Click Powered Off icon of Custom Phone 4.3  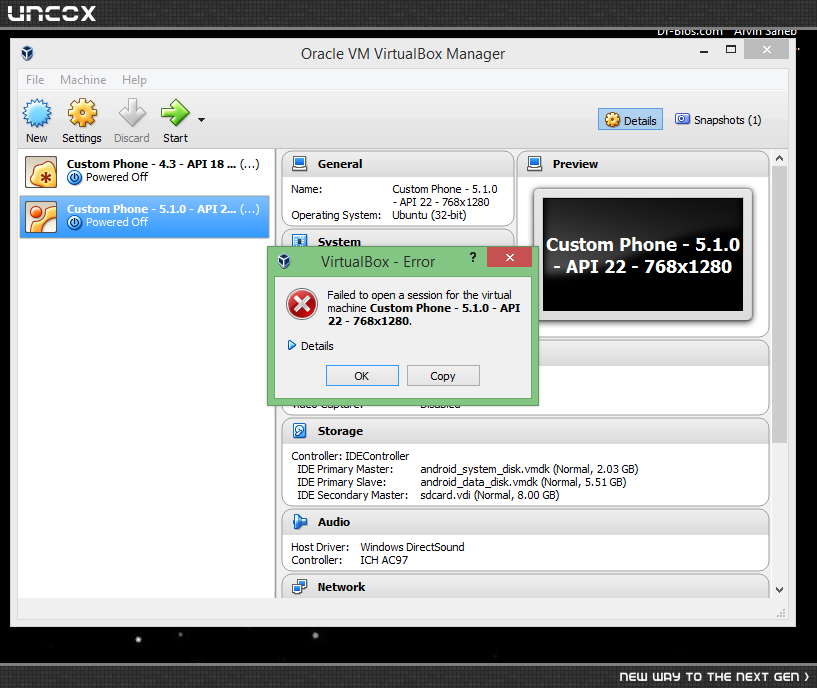tap(75, 178)
